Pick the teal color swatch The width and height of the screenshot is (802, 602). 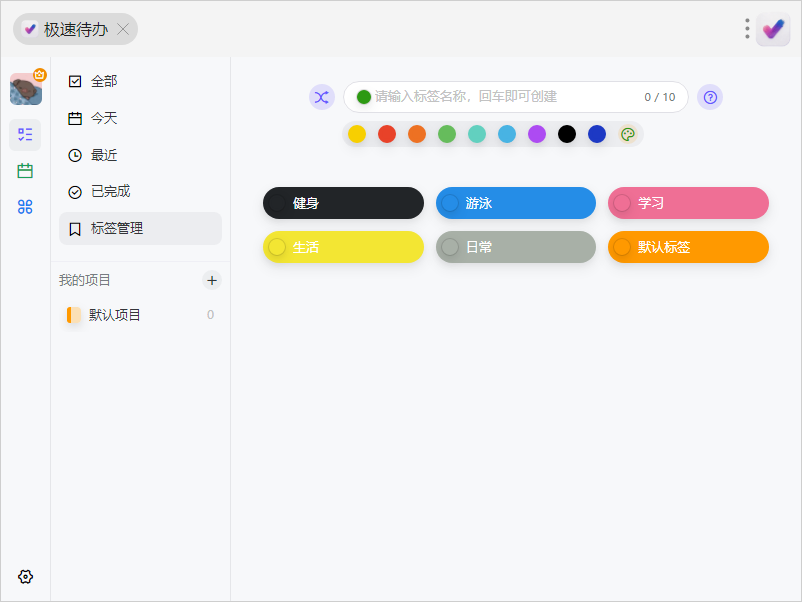coord(477,135)
